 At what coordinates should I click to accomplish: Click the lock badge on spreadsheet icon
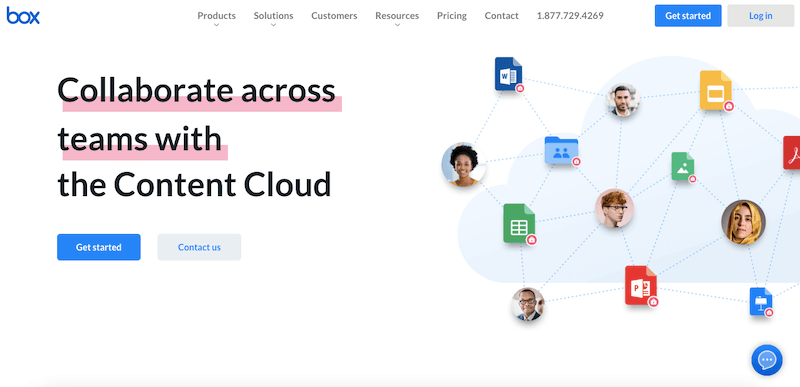coord(532,240)
